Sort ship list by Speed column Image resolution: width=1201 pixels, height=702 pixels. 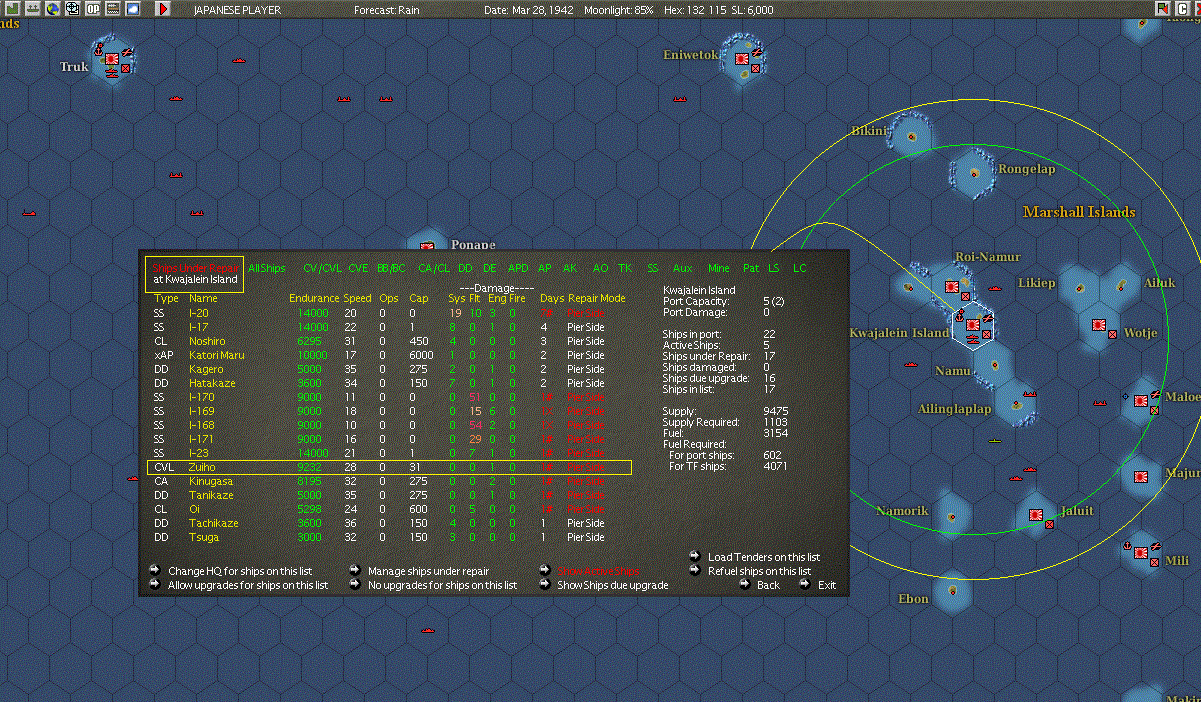click(357, 298)
